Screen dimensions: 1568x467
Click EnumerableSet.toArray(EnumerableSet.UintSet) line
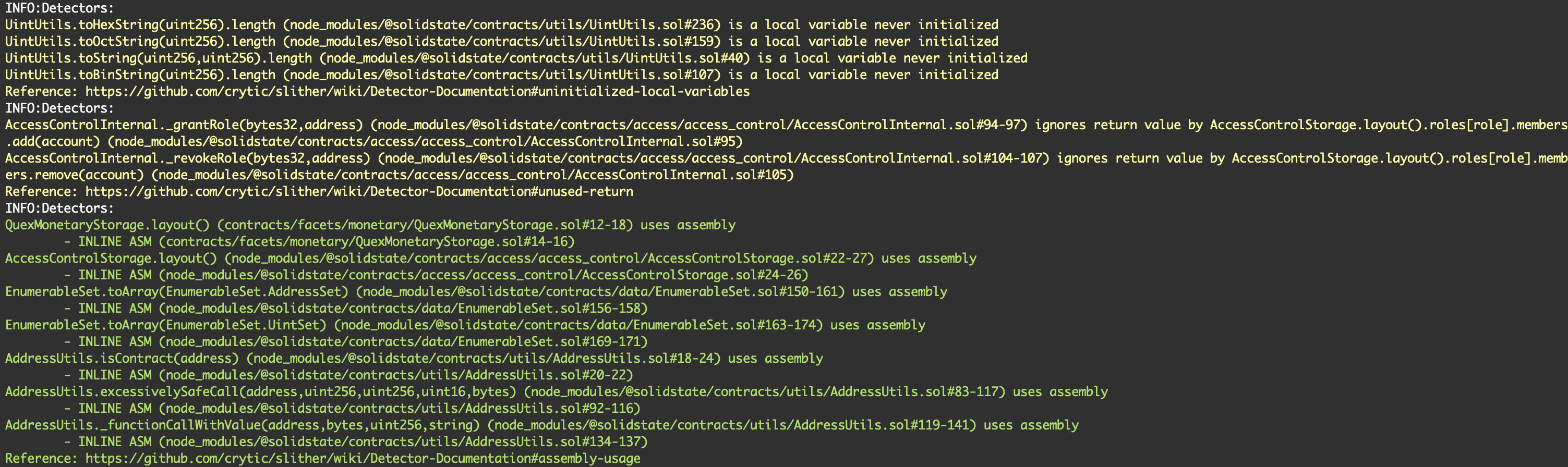[465, 325]
